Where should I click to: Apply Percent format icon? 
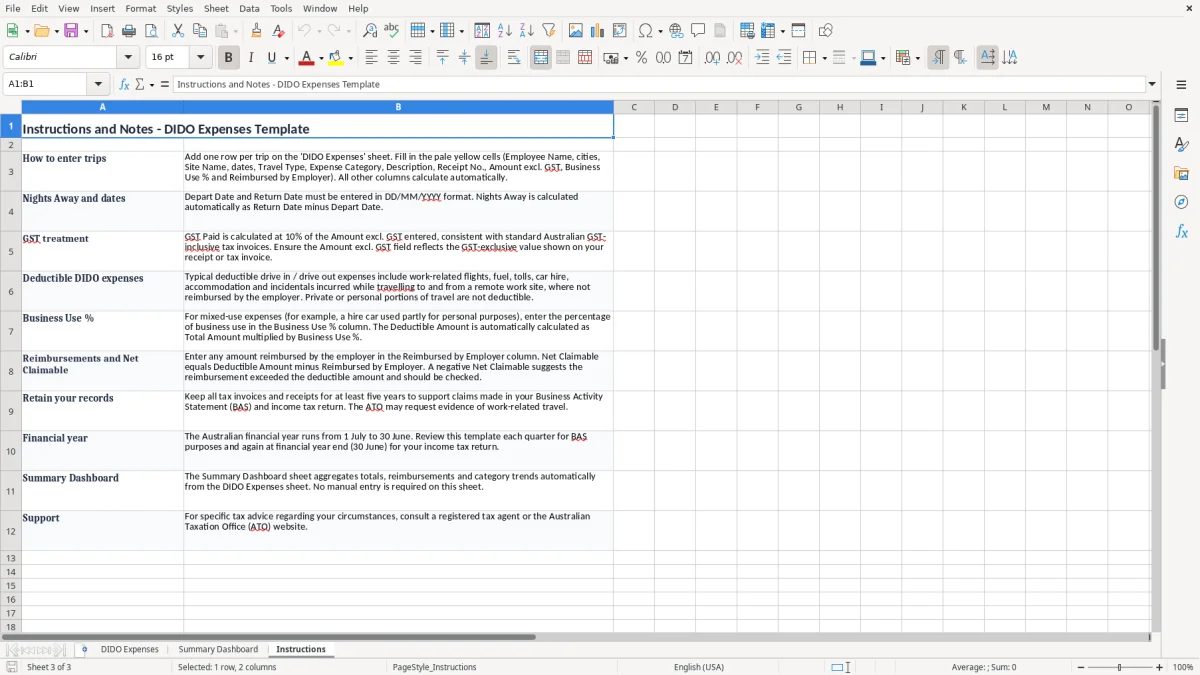pyautogui.click(x=641, y=58)
